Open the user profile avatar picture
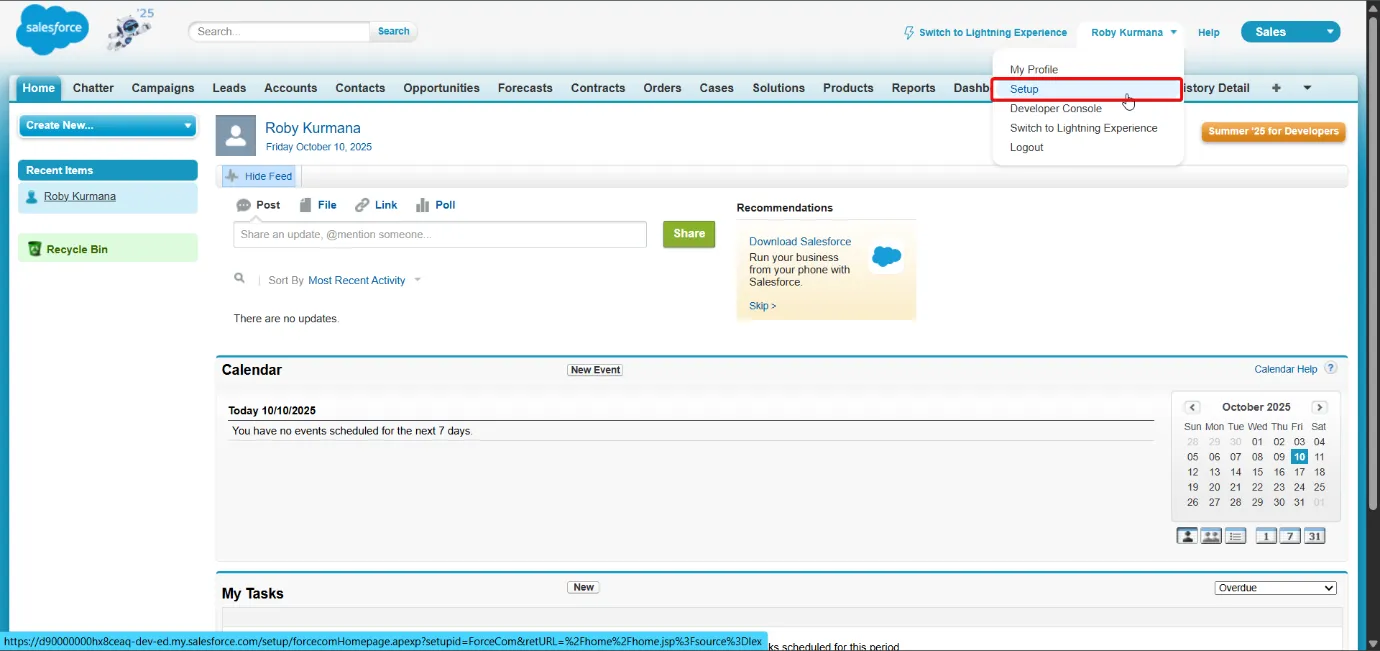Viewport: 1380px width, 651px height. 236,136
